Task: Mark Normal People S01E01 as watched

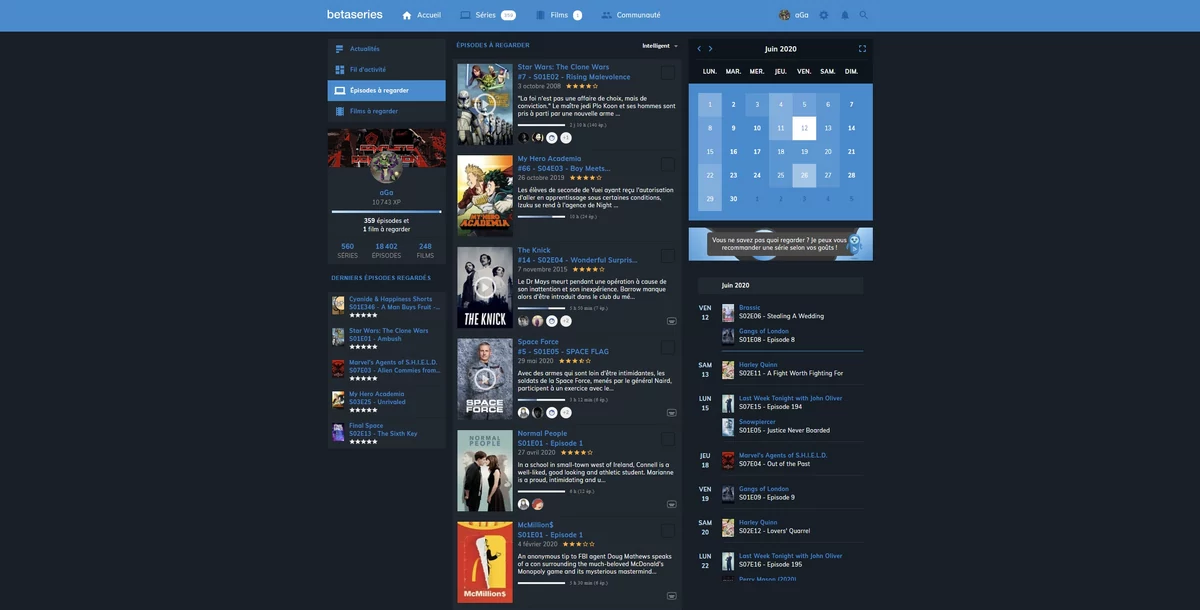Action: [x=668, y=439]
